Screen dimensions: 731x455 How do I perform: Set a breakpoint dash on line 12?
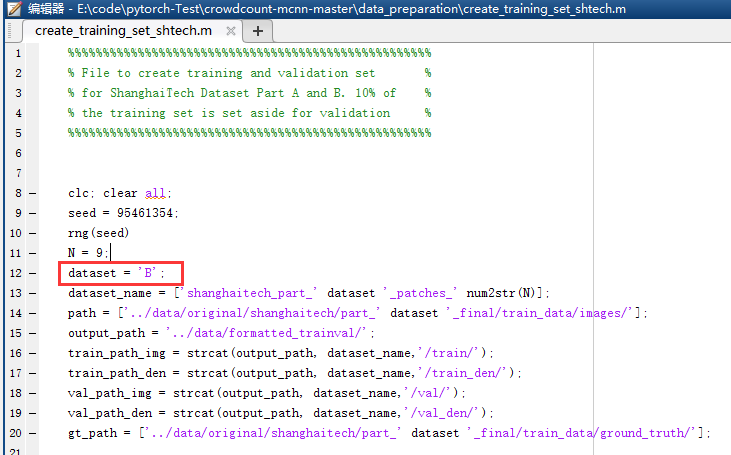[x=33, y=273]
